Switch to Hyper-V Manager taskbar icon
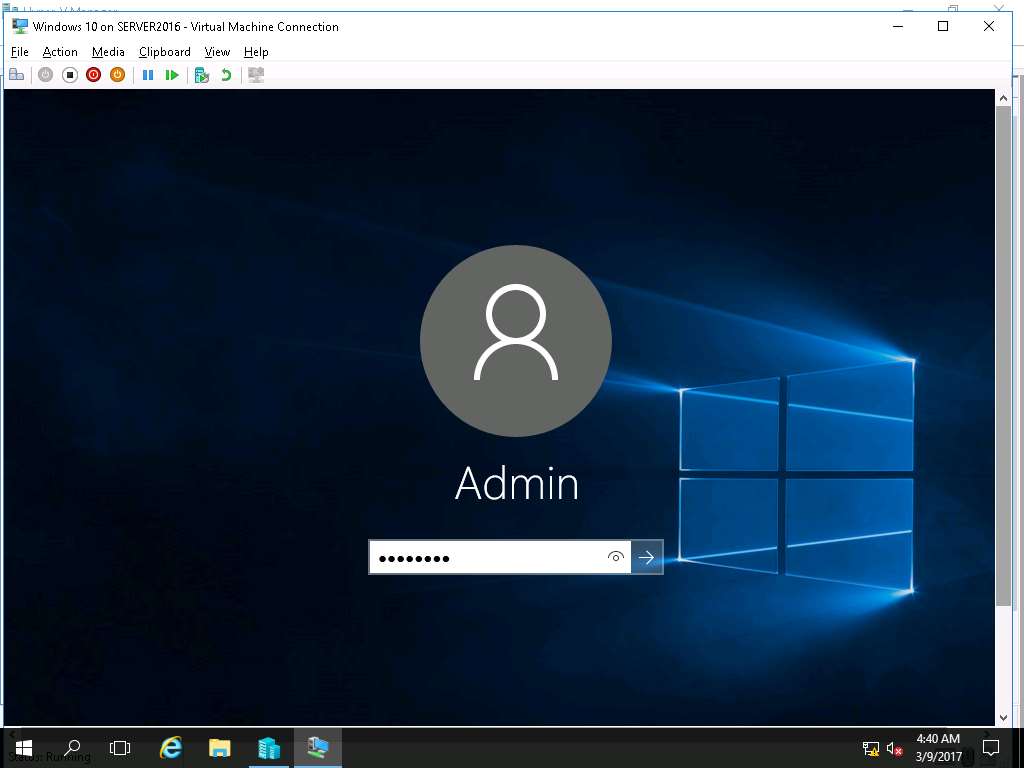Screen dimensions: 1024x768 268,748
